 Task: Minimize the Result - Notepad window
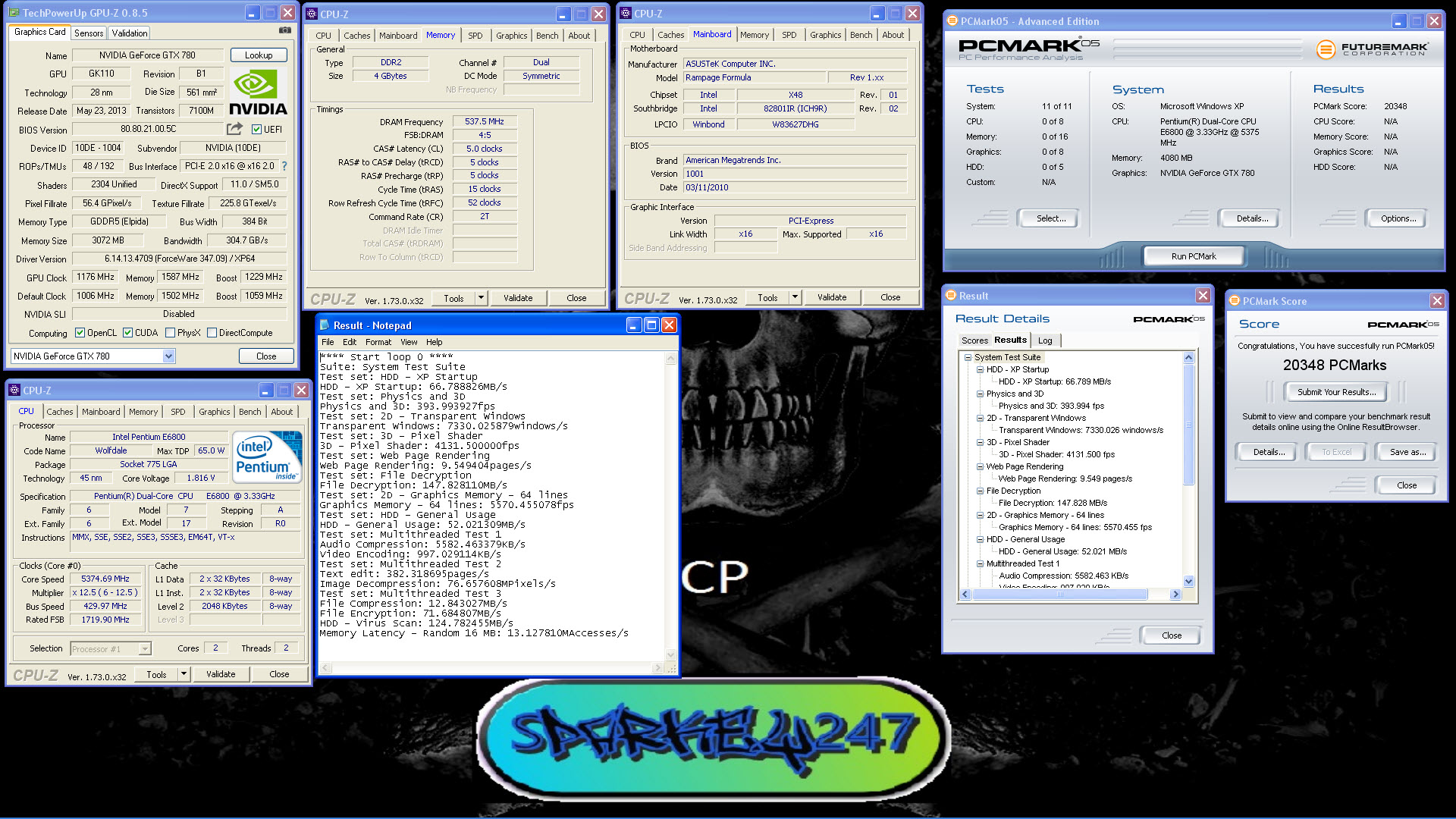[x=634, y=325]
